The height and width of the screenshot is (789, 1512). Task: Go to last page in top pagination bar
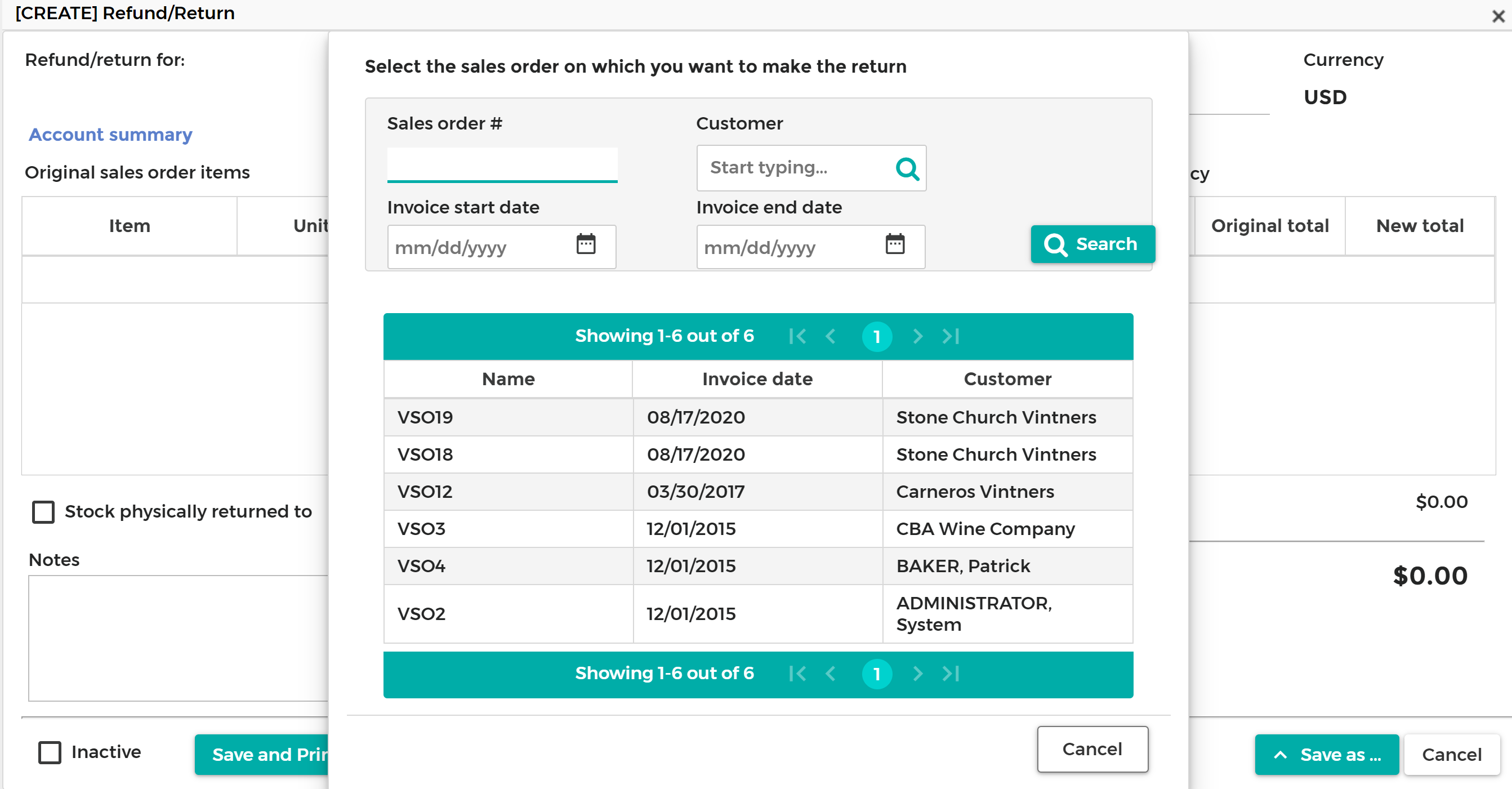pos(951,336)
